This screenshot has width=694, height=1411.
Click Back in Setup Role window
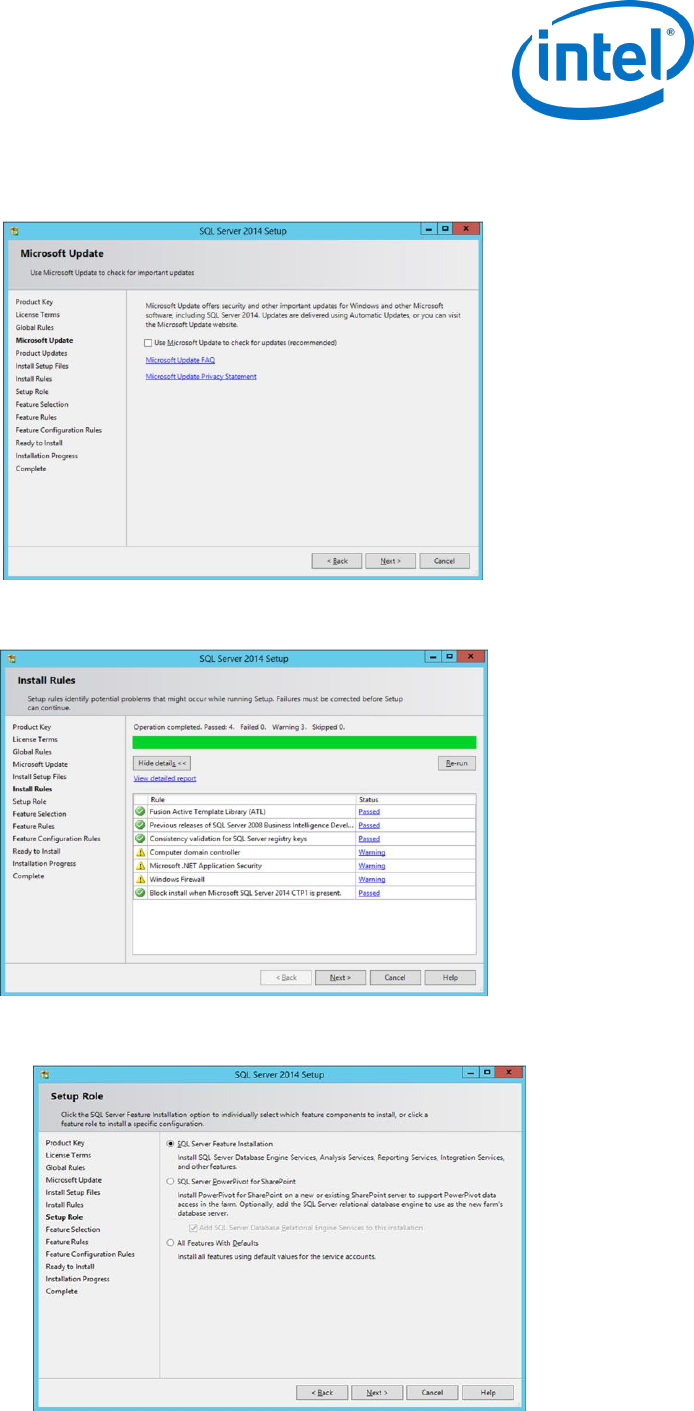coord(322,1391)
